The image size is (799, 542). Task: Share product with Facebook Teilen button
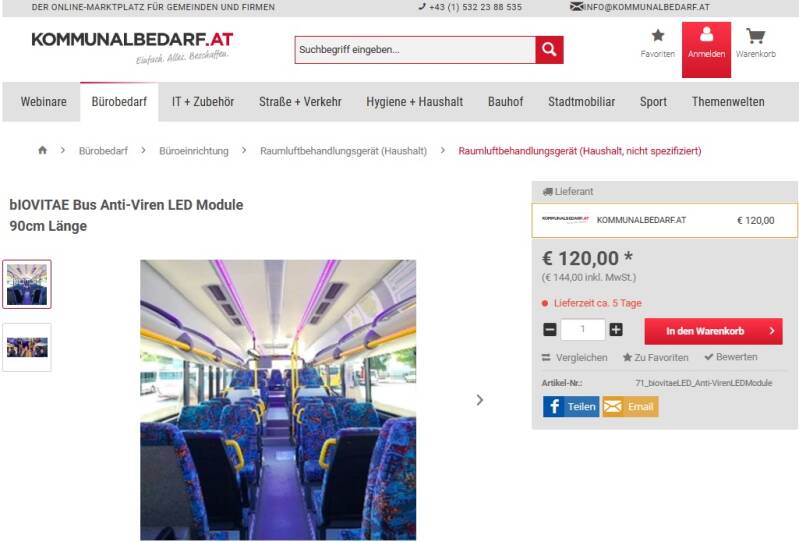pyautogui.click(x=571, y=406)
